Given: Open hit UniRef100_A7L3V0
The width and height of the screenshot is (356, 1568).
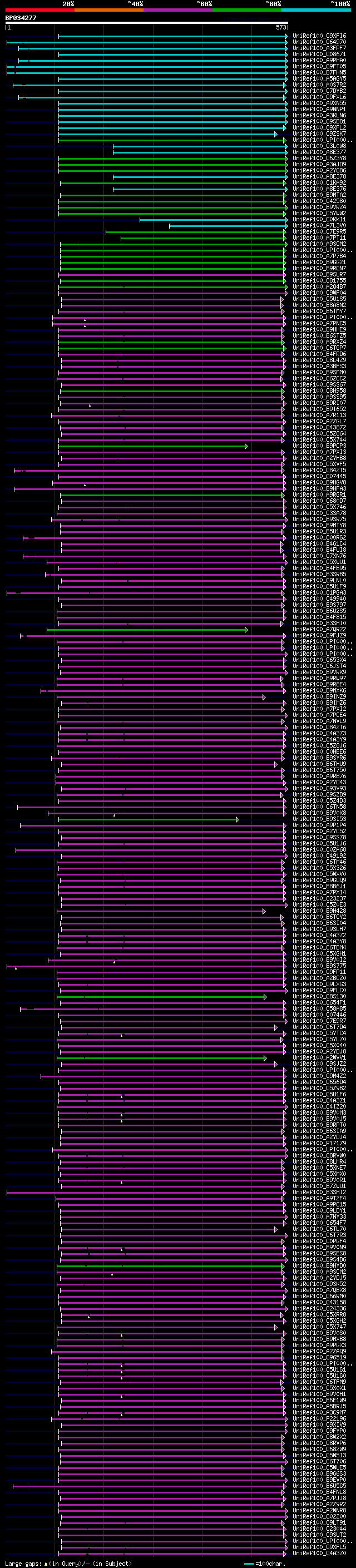Looking at the screenshot, I should tap(319, 226).
